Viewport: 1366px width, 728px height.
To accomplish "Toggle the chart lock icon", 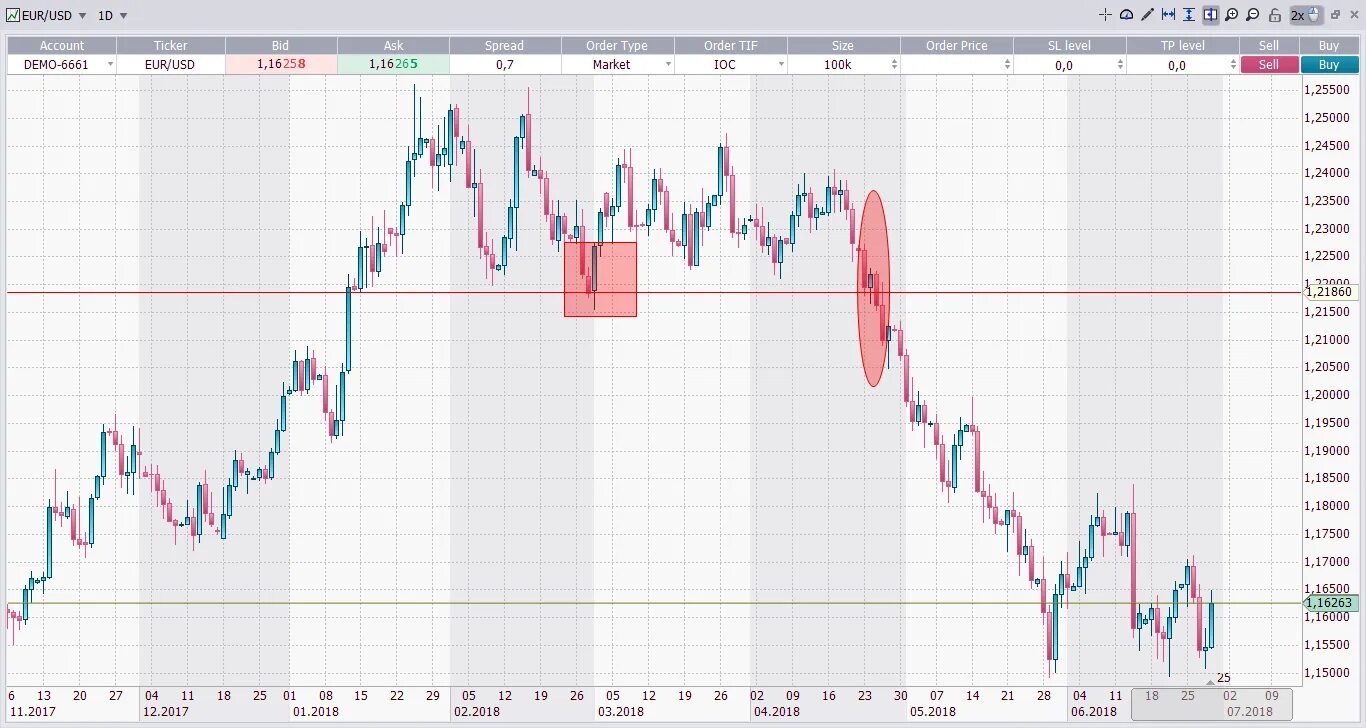I will click(1274, 15).
